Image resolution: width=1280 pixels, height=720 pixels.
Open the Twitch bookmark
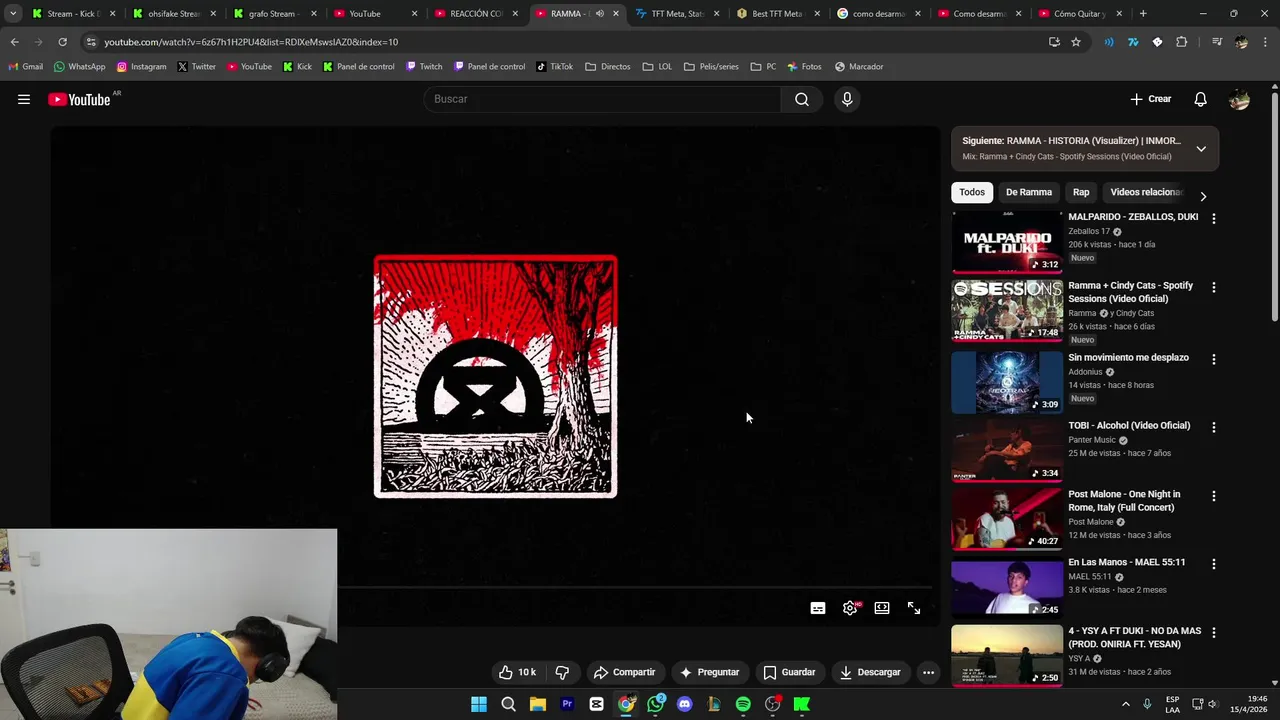tap(424, 67)
